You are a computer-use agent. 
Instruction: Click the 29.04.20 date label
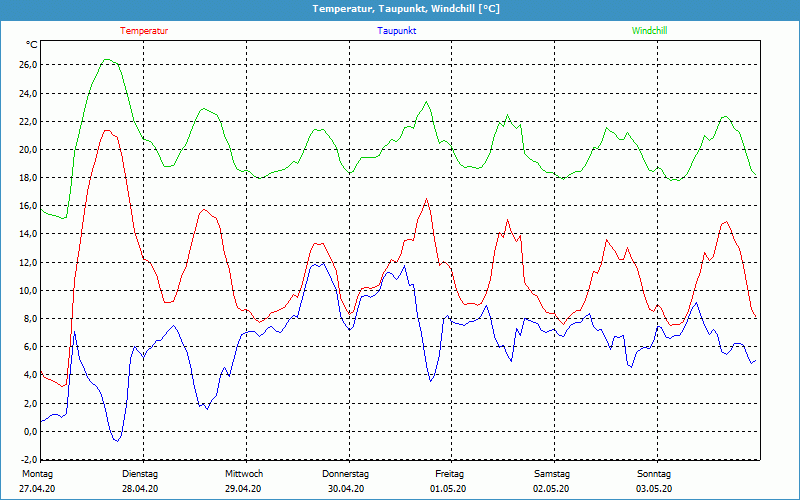click(x=243, y=489)
